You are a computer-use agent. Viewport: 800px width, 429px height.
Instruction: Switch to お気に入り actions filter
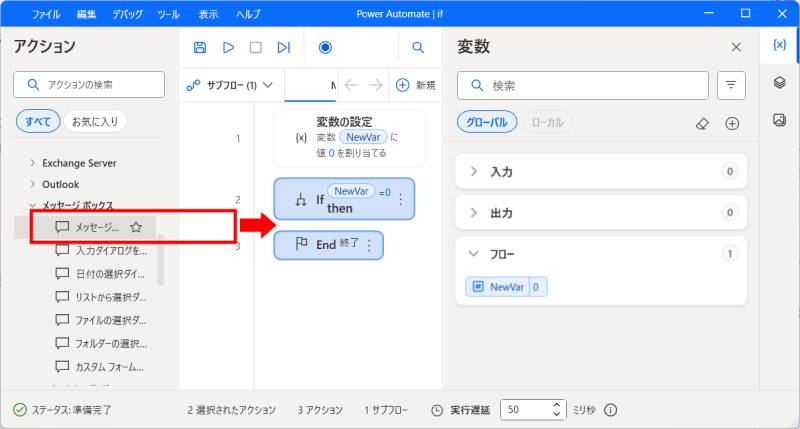(x=94, y=122)
